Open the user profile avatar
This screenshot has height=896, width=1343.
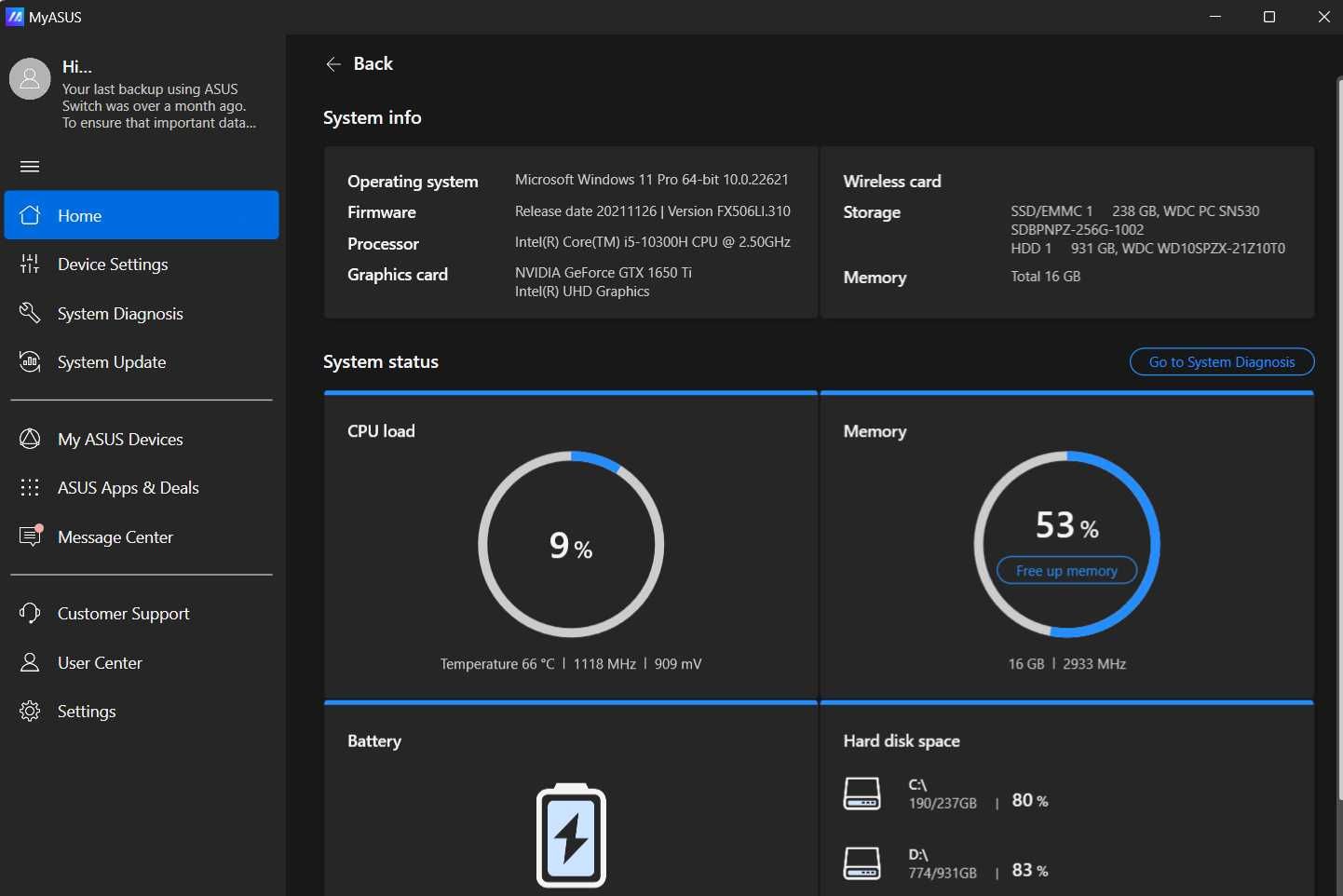click(x=30, y=78)
